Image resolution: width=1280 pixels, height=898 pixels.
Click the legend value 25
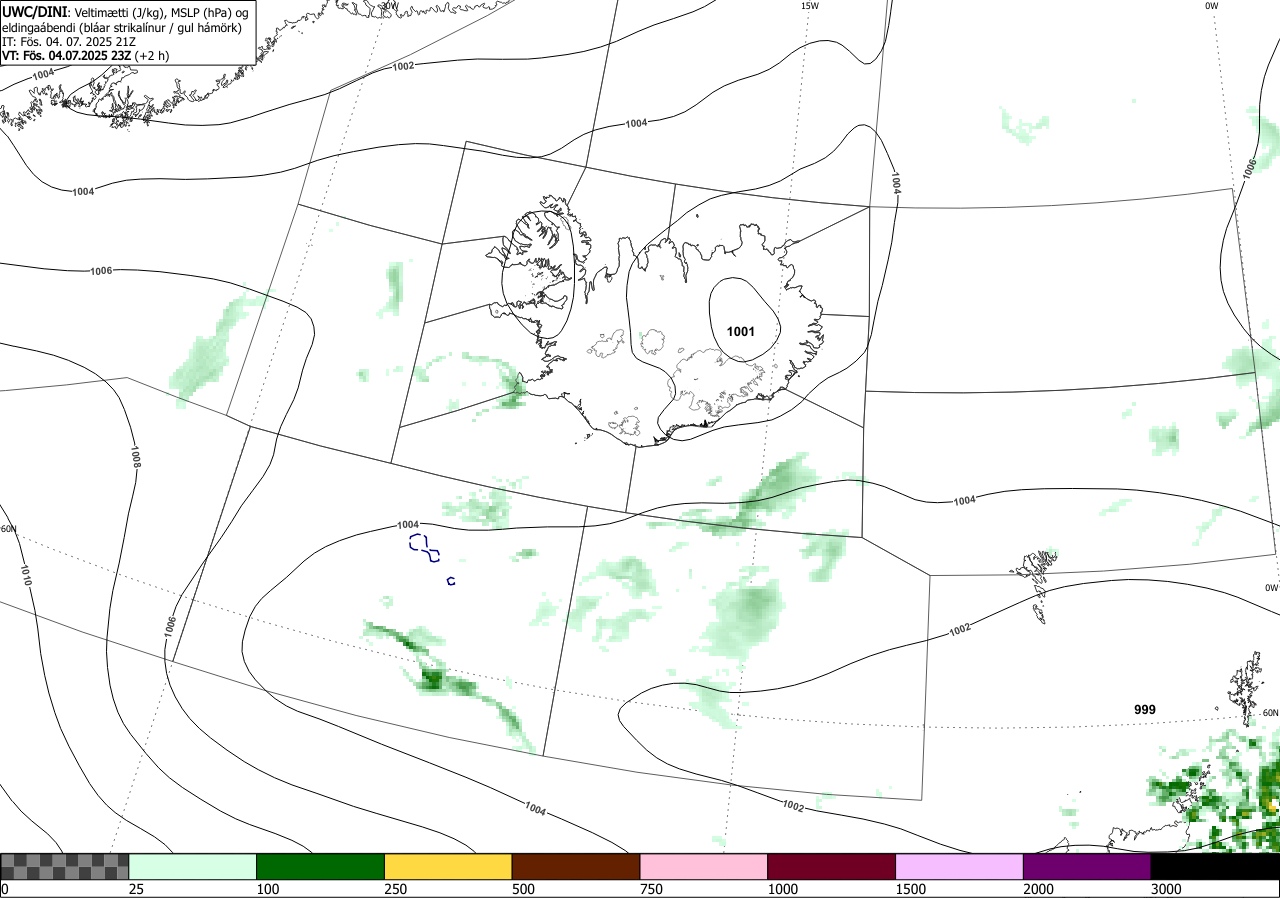coord(137,889)
